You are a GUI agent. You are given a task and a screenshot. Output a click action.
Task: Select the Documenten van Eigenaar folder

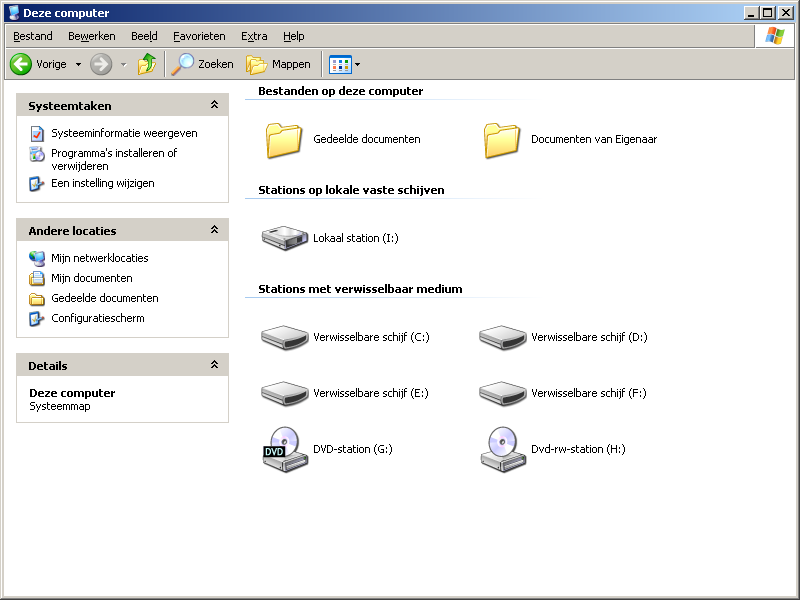pyautogui.click(x=570, y=139)
